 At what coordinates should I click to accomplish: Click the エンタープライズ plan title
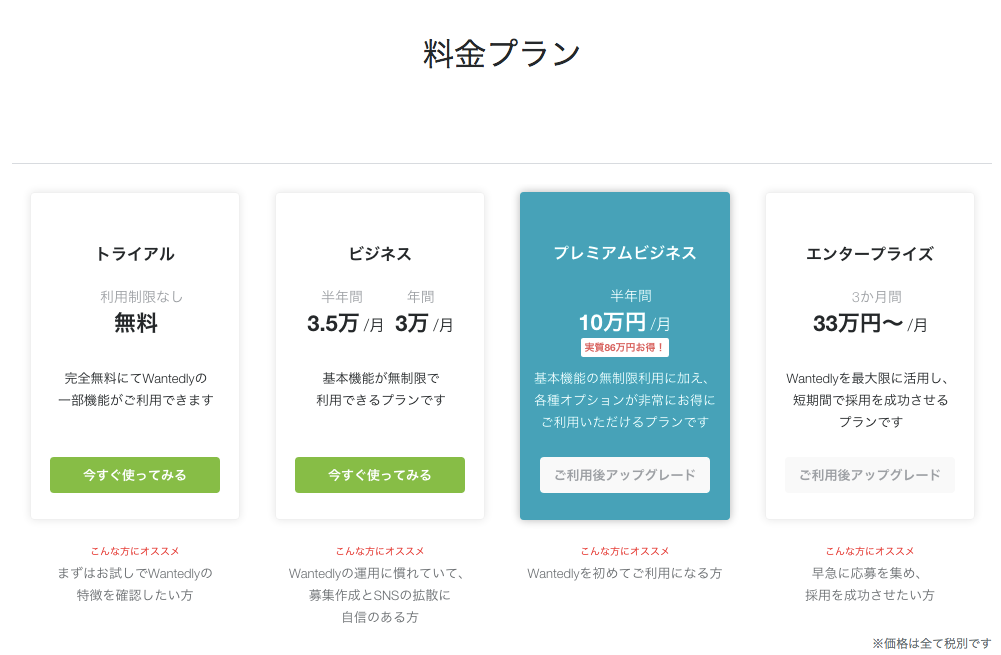coord(869,253)
